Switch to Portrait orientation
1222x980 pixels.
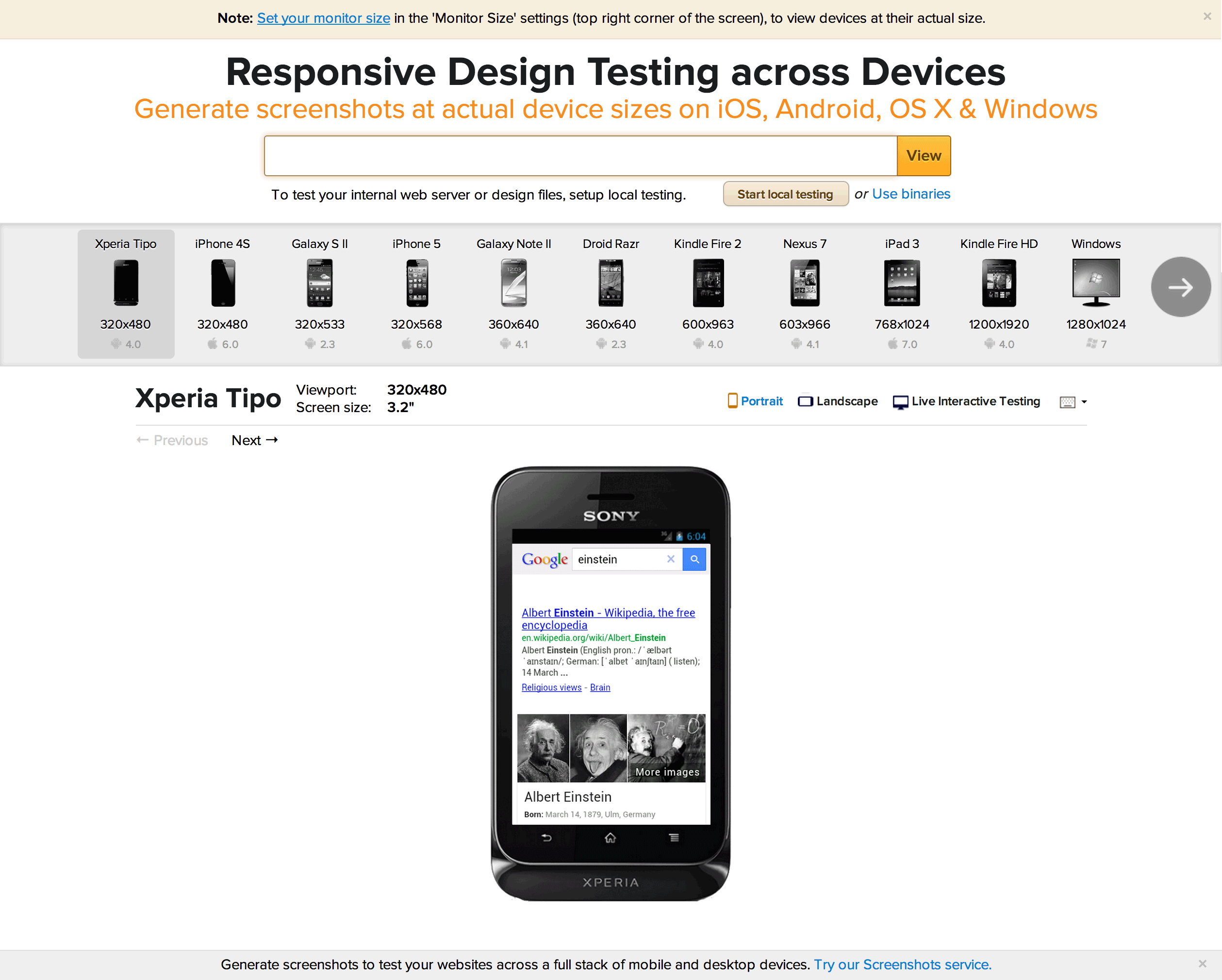coord(756,401)
